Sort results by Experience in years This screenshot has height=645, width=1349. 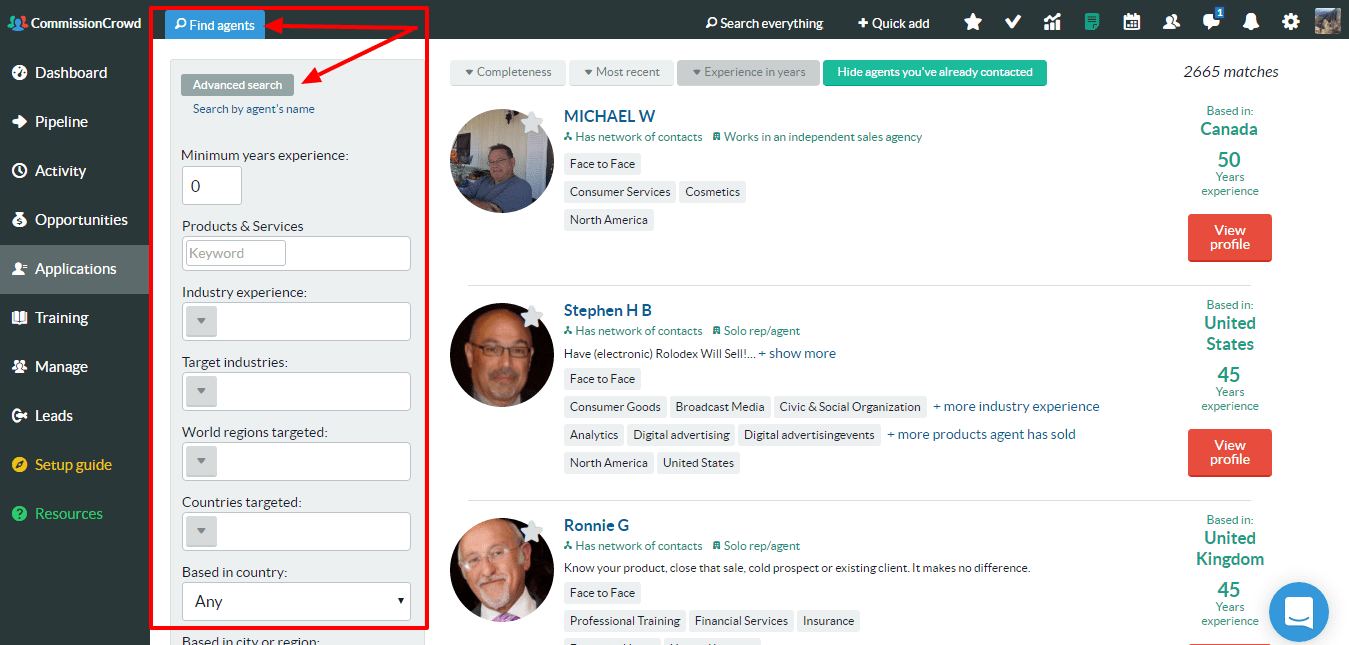coord(748,72)
